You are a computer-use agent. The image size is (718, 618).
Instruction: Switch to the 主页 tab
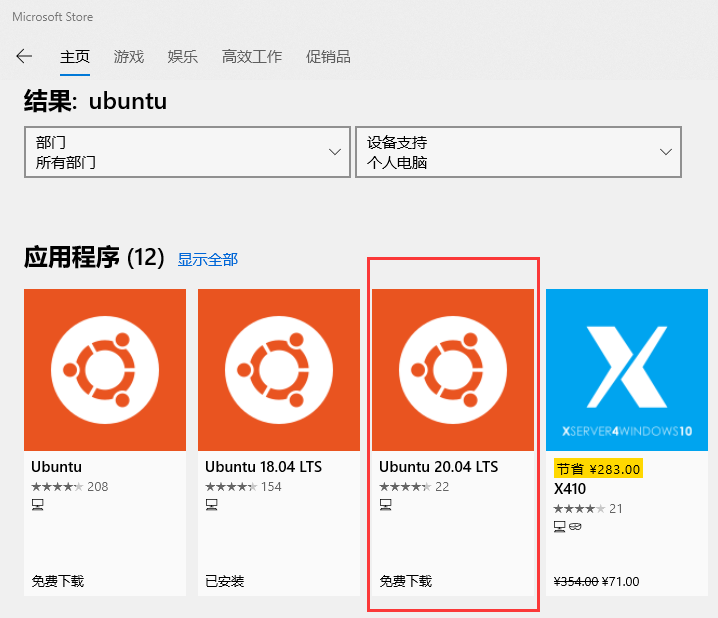75,56
